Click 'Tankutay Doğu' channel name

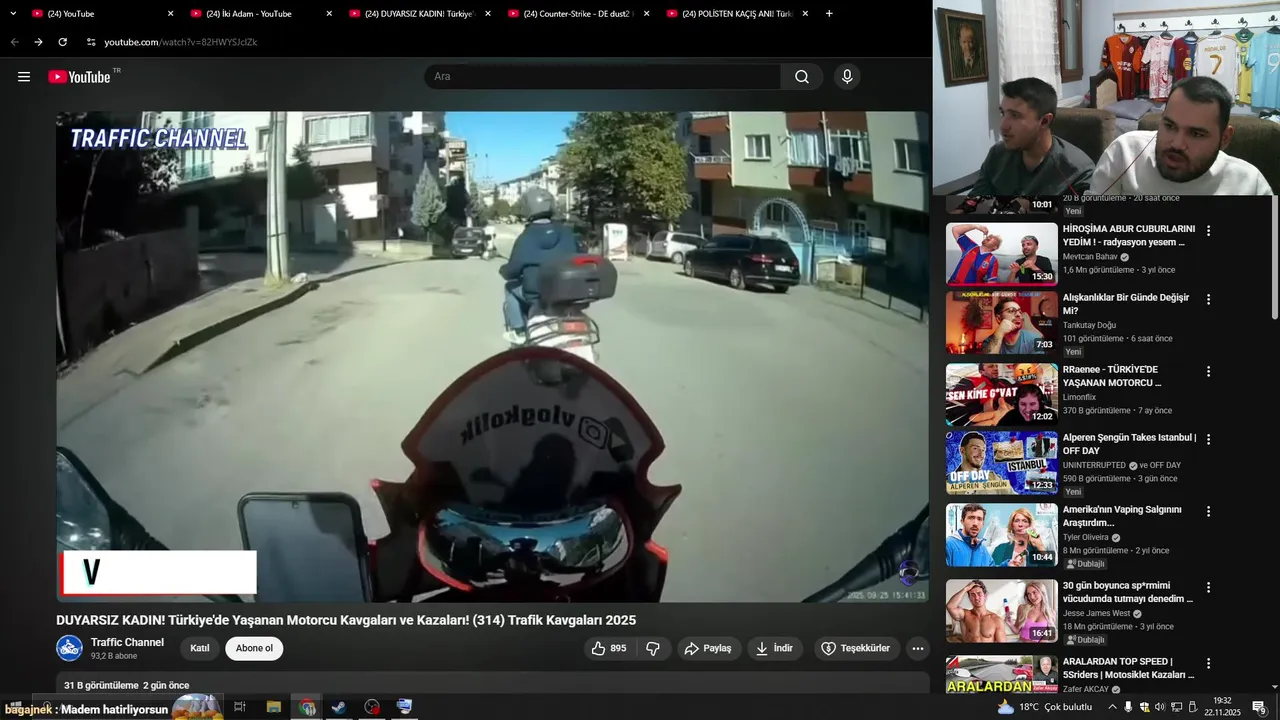click(1089, 325)
